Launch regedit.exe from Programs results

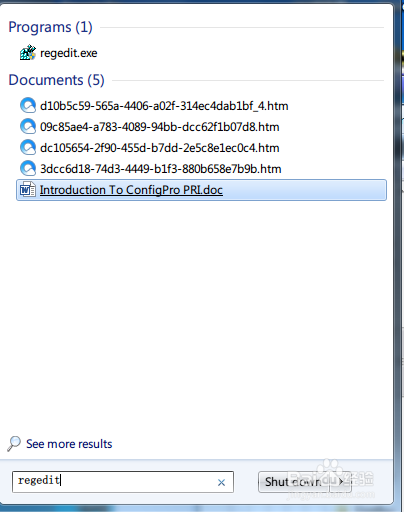pos(69,53)
